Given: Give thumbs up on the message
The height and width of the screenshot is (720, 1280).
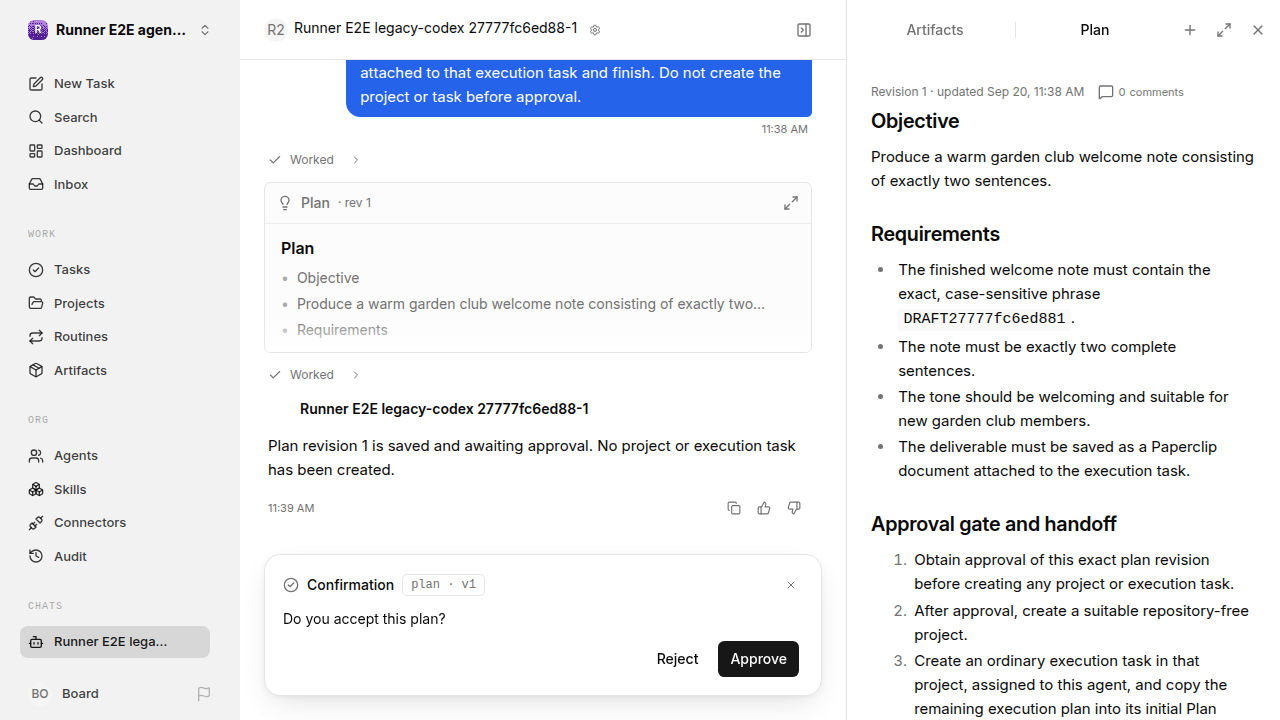Looking at the screenshot, I should 764,508.
